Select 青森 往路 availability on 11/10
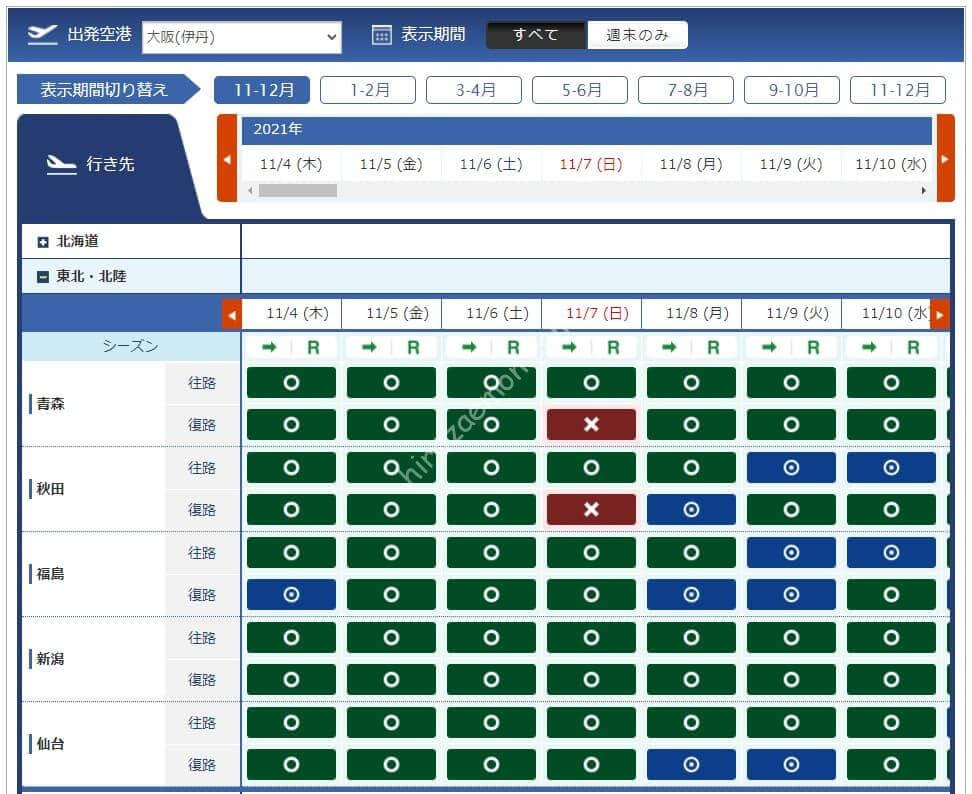This screenshot has width=972, height=794. click(x=891, y=382)
